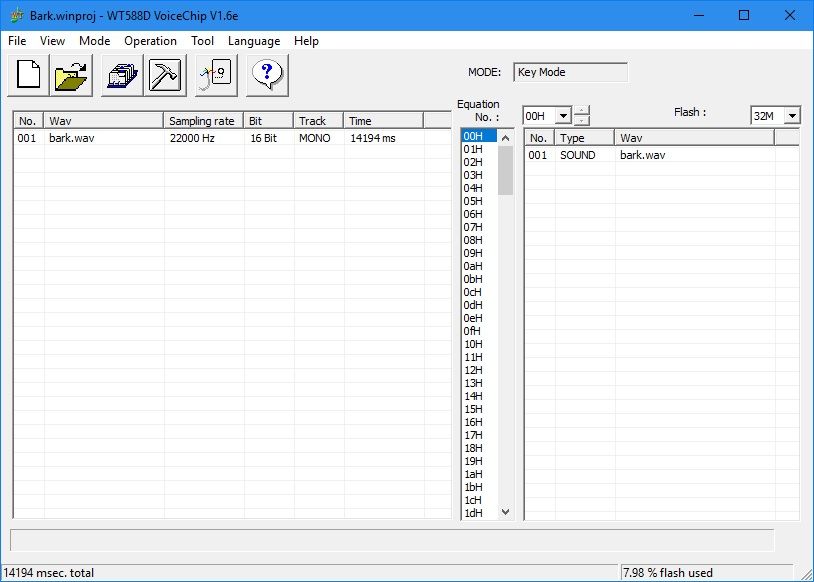The image size is (814, 582).
Task: Click the empty progress bar at the bottom
Action: click(x=392, y=540)
